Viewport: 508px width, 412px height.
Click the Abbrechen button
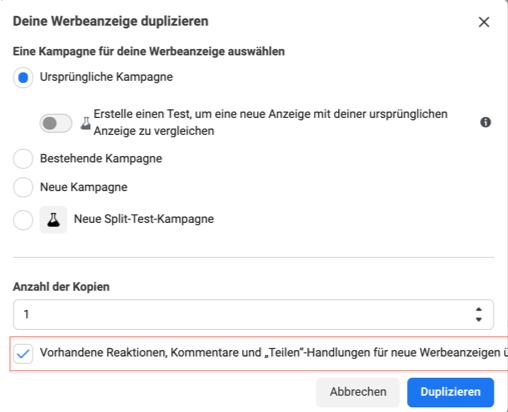(358, 392)
